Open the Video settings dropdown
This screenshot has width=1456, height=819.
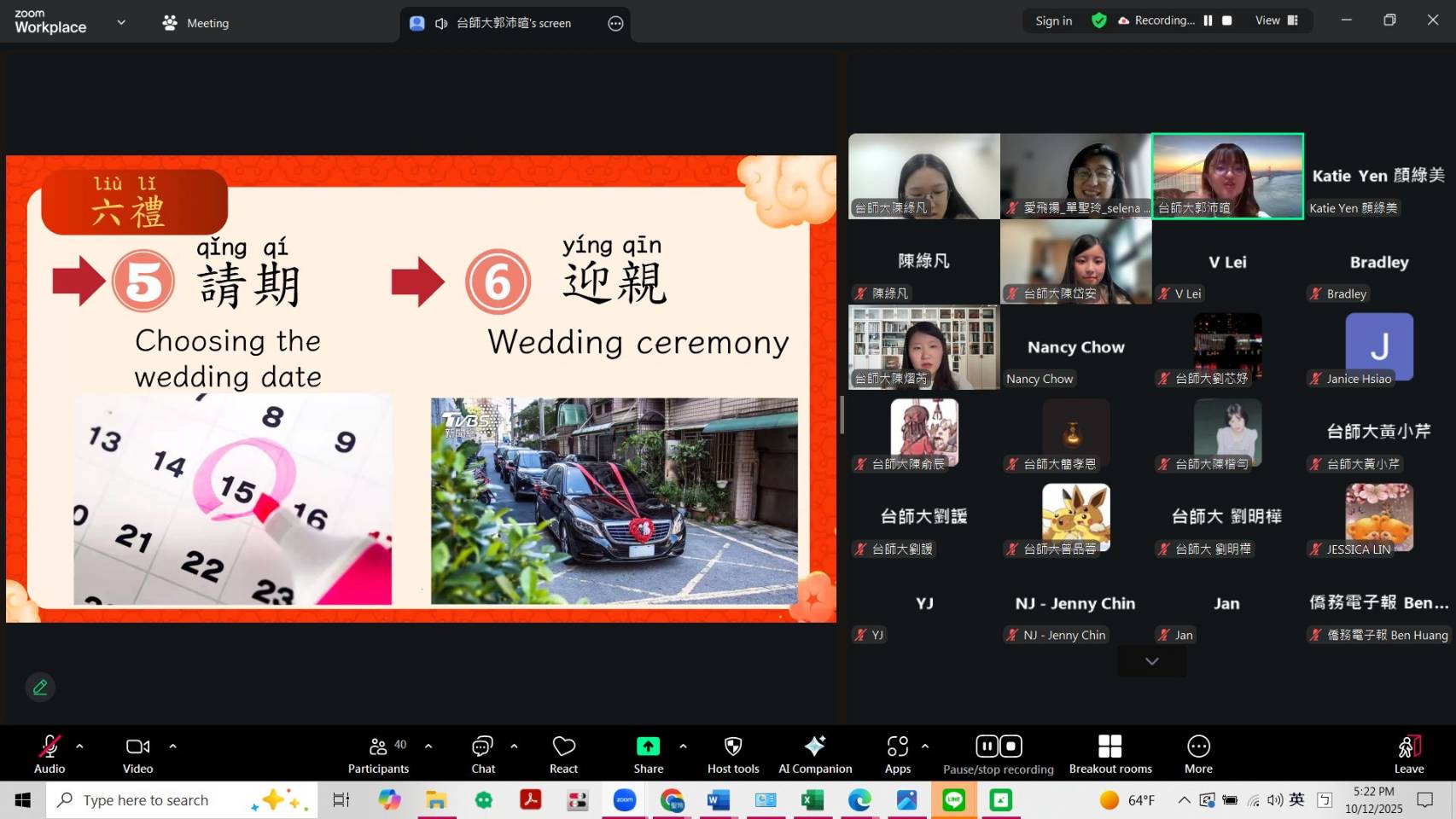tap(172, 745)
